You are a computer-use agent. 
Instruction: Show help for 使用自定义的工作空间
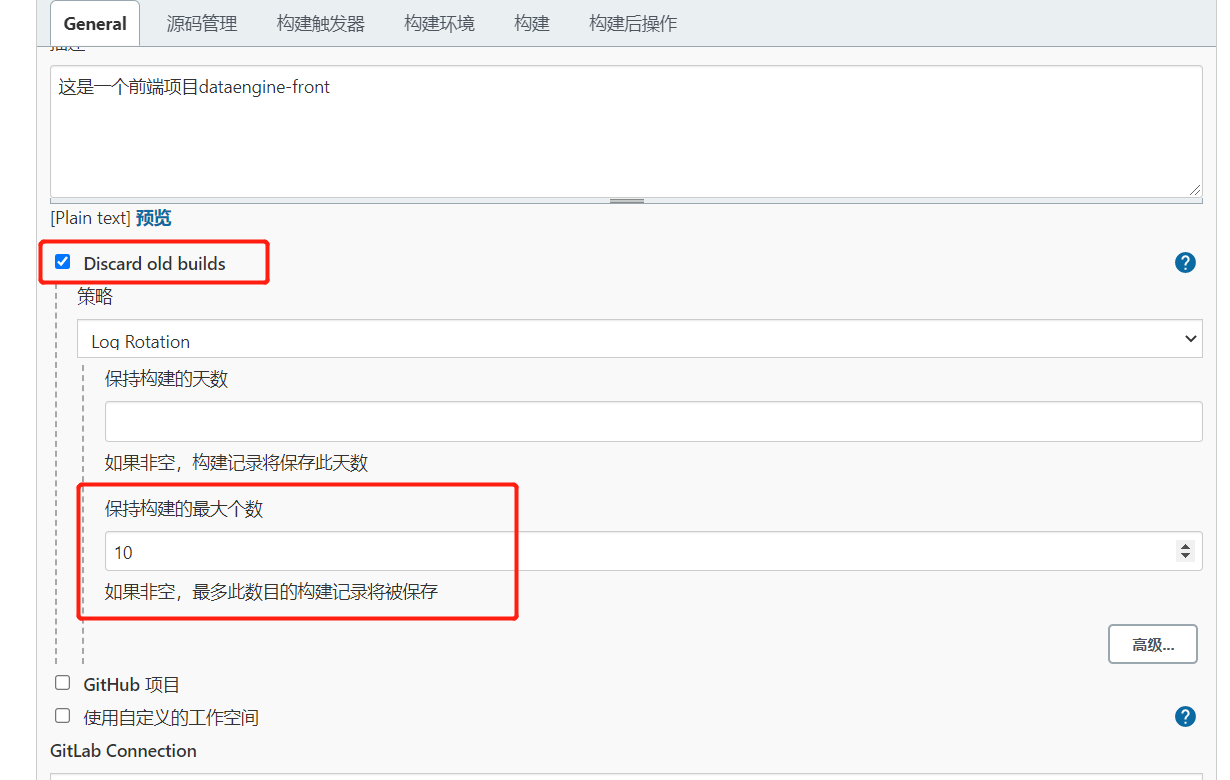click(1185, 716)
